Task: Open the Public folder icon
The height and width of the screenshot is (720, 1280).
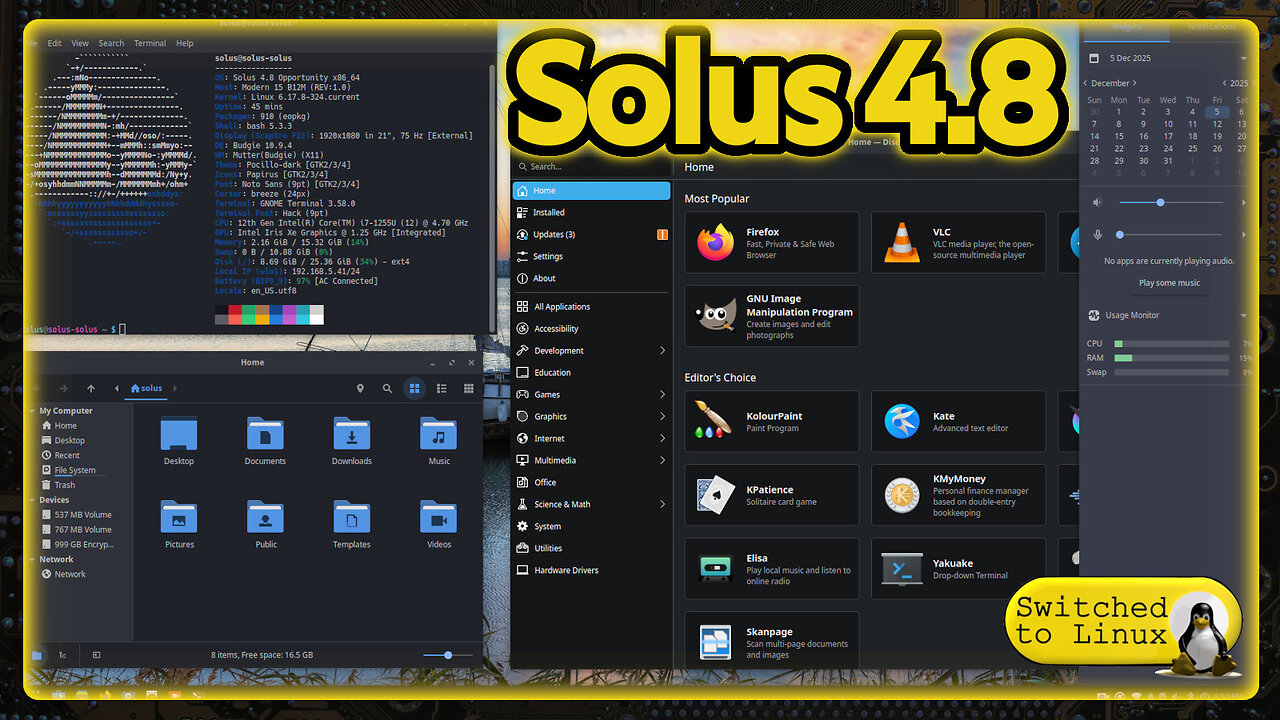Action: tap(265, 524)
